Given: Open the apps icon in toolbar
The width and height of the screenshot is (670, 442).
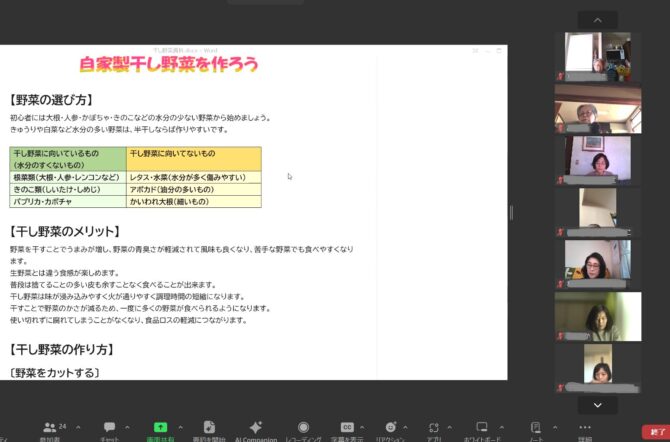Looking at the screenshot, I should click(x=435, y=427).
